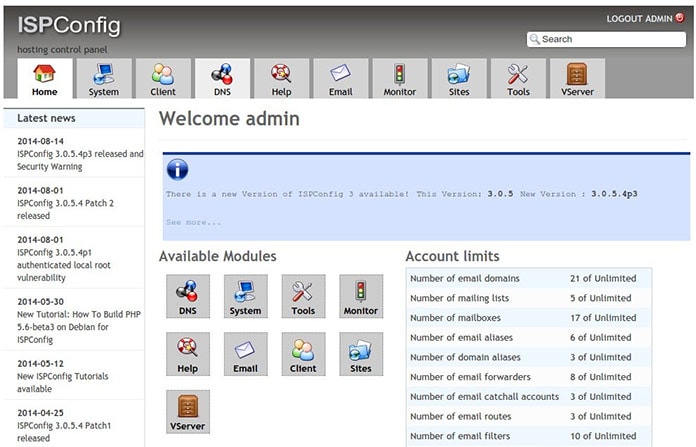Open the VServer cabinet module icon

(x=188, y=411)
